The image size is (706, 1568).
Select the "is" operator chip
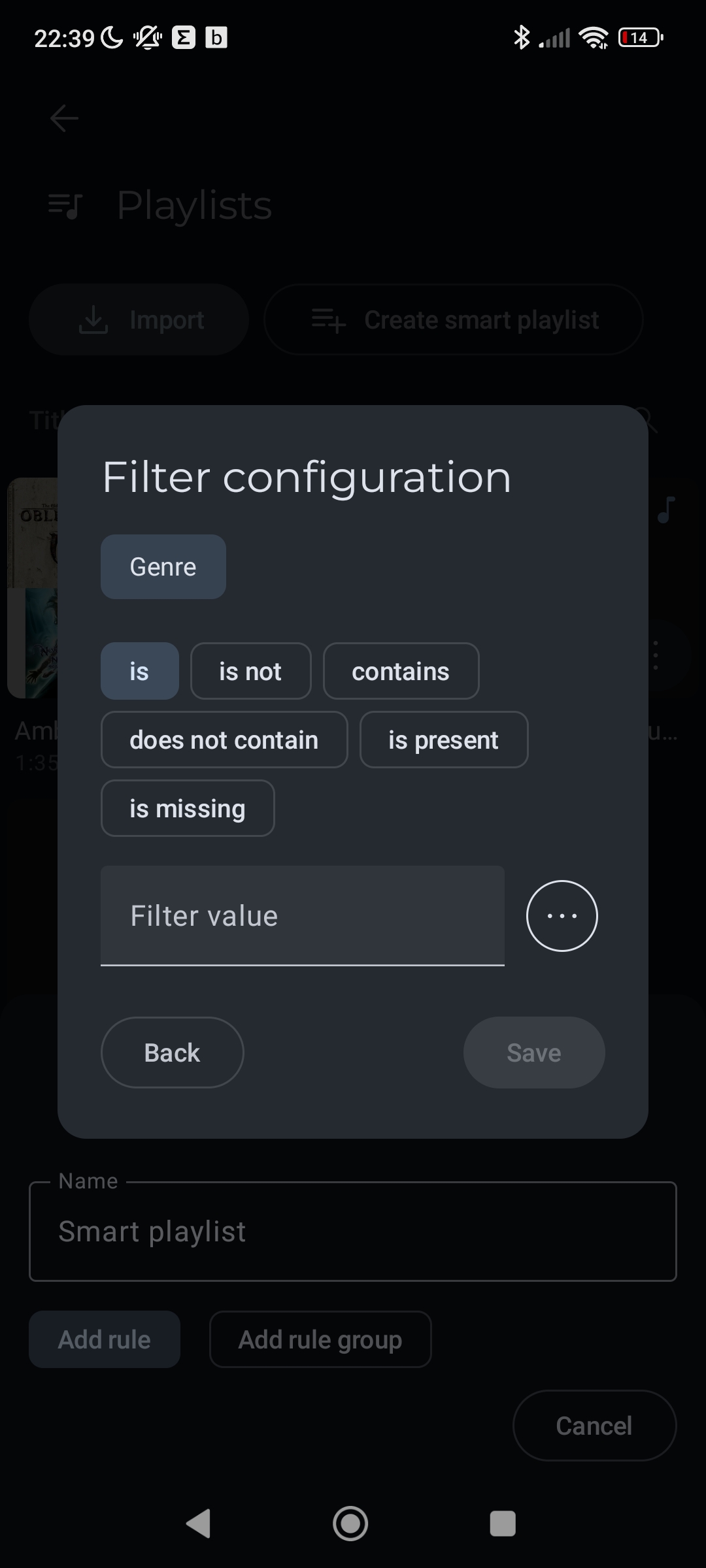click(x=139, y=672)
